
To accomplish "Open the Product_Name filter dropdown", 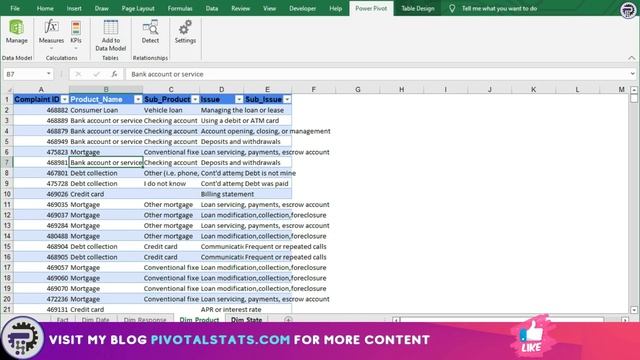I will (138, 99).
